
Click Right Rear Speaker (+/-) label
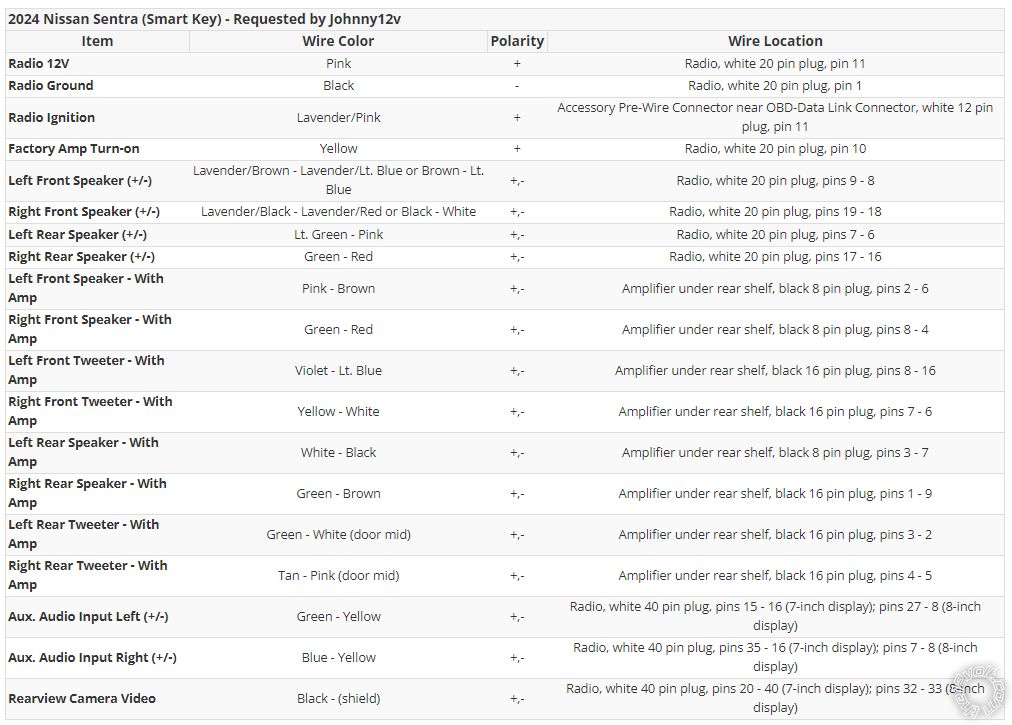[81, 257]
